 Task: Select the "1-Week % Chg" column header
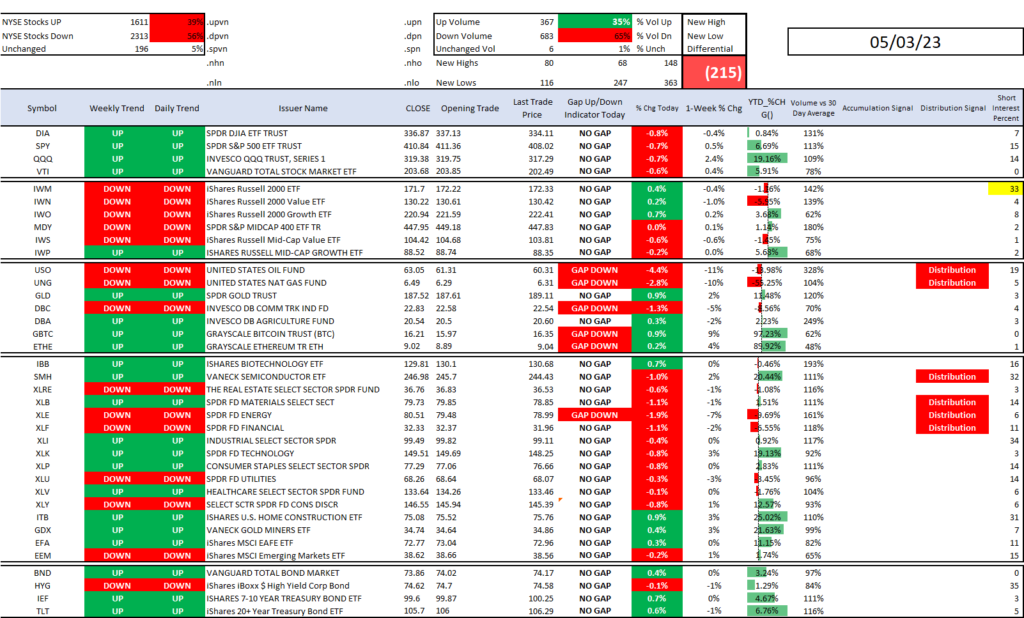click(714, 108)
